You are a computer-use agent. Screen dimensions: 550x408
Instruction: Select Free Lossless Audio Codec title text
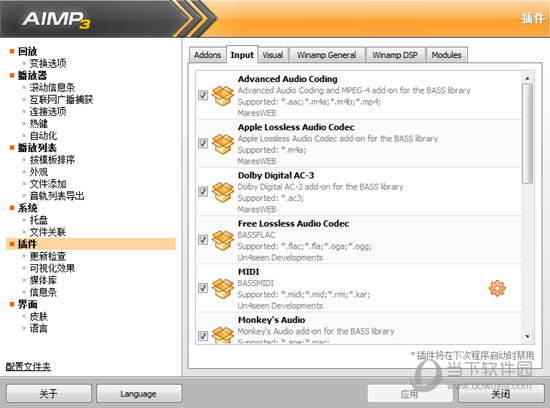(x=293, y=224)
